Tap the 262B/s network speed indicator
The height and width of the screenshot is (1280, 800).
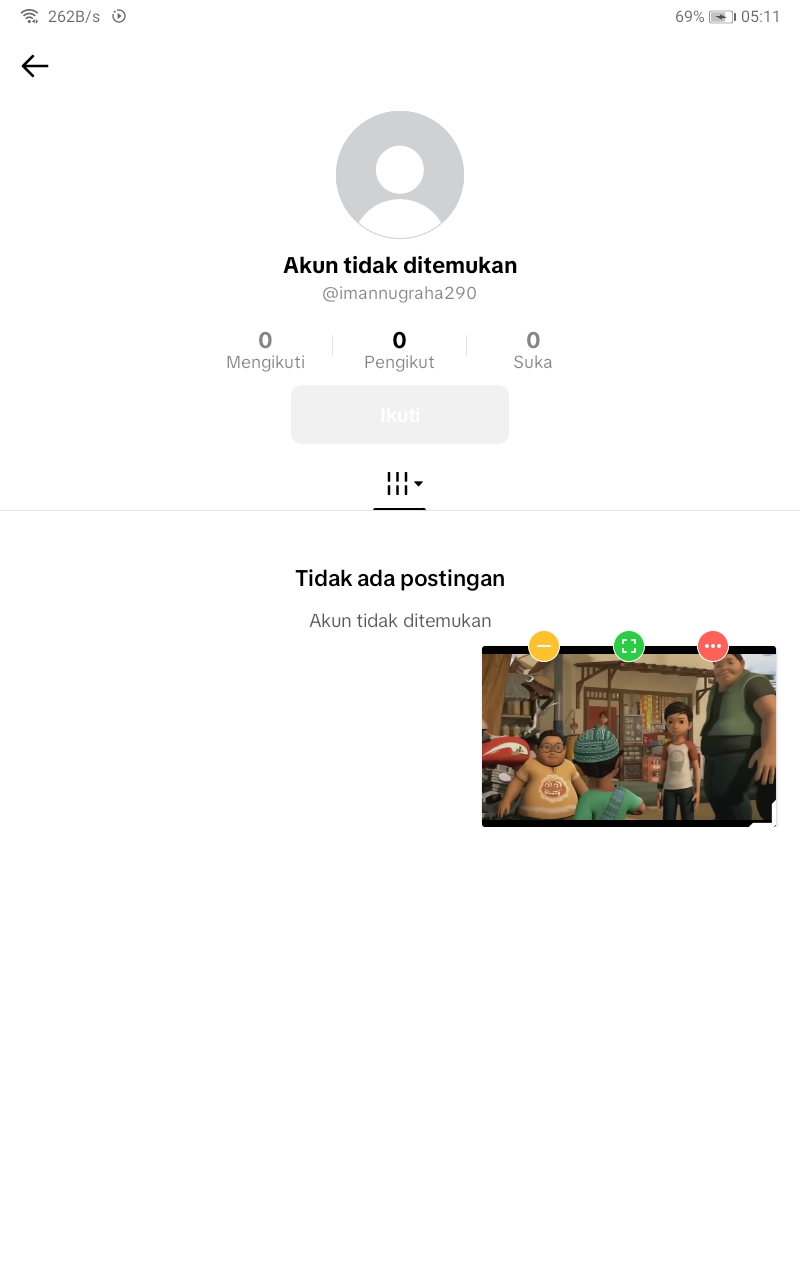[x=74, y=17]
